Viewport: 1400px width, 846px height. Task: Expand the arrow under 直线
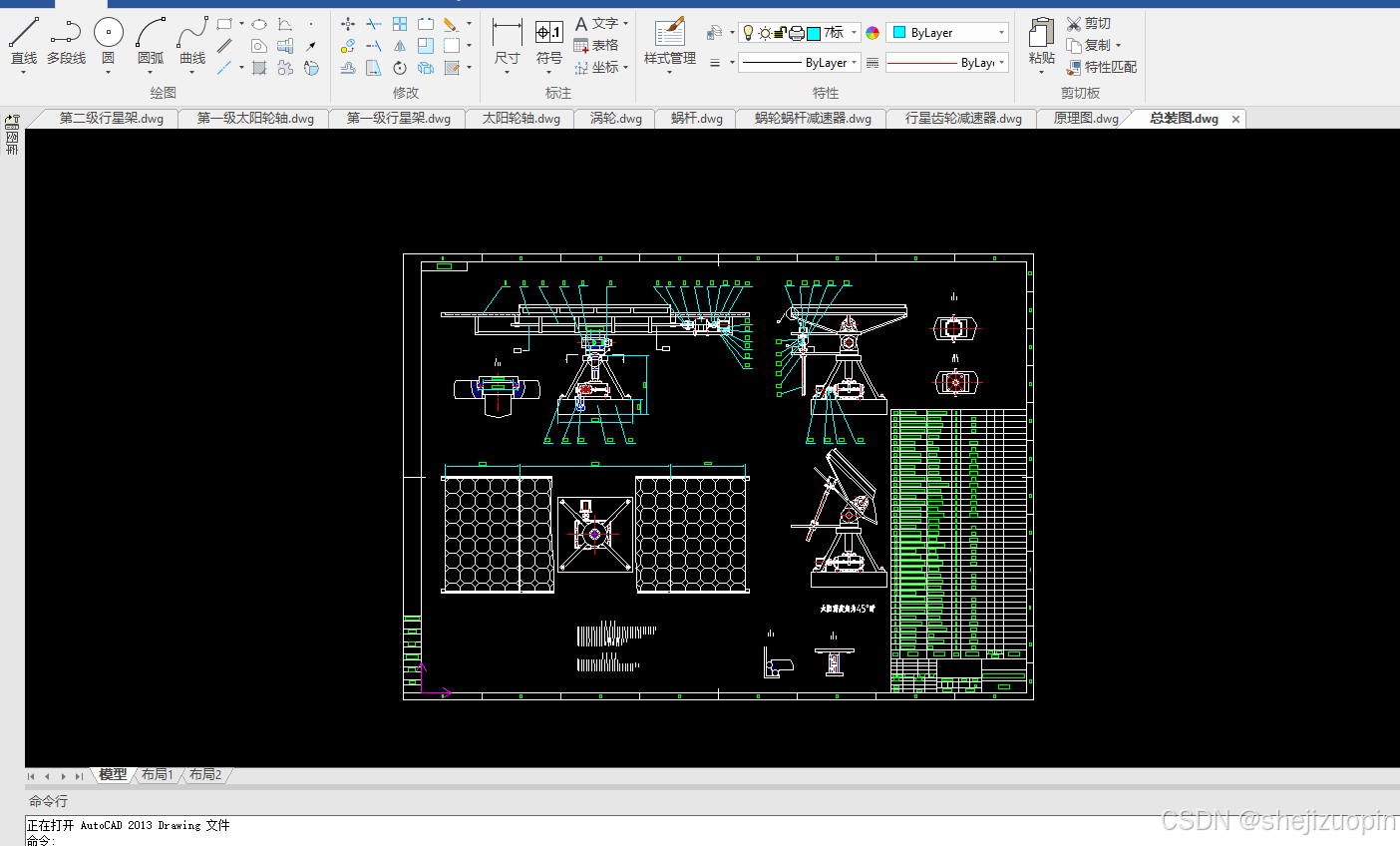(24, 72)
